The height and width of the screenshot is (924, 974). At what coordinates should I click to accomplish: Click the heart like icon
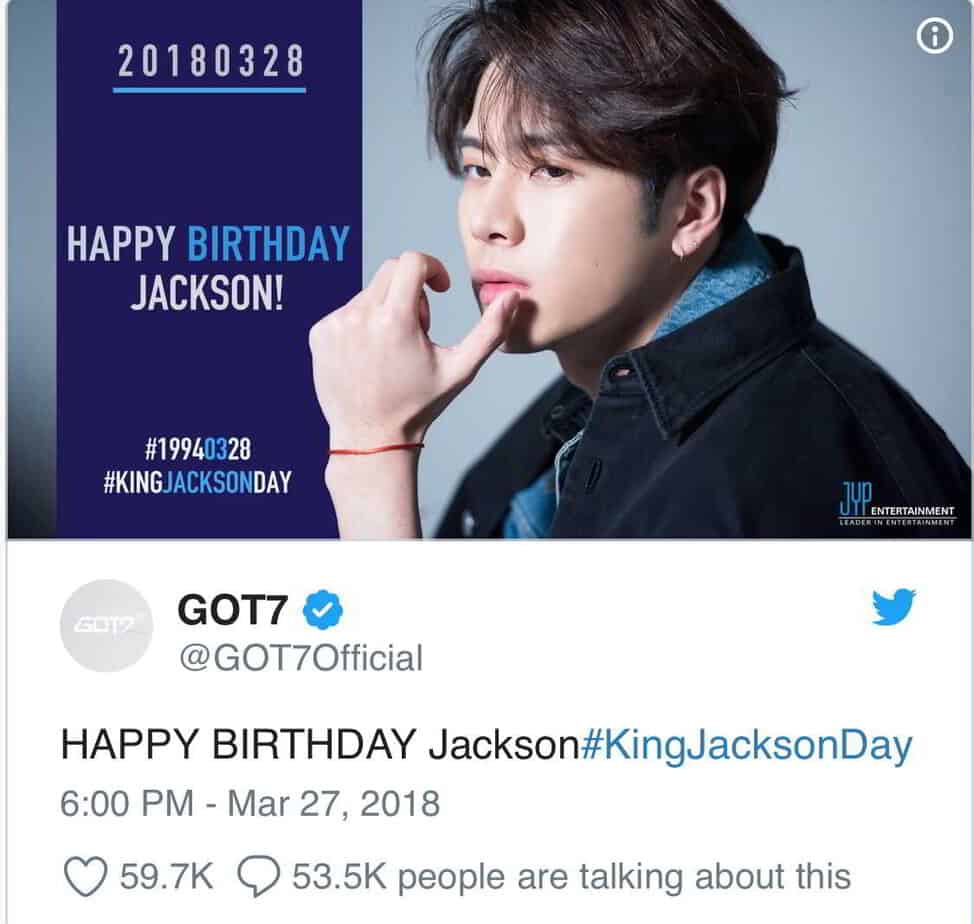coord(86,877)
